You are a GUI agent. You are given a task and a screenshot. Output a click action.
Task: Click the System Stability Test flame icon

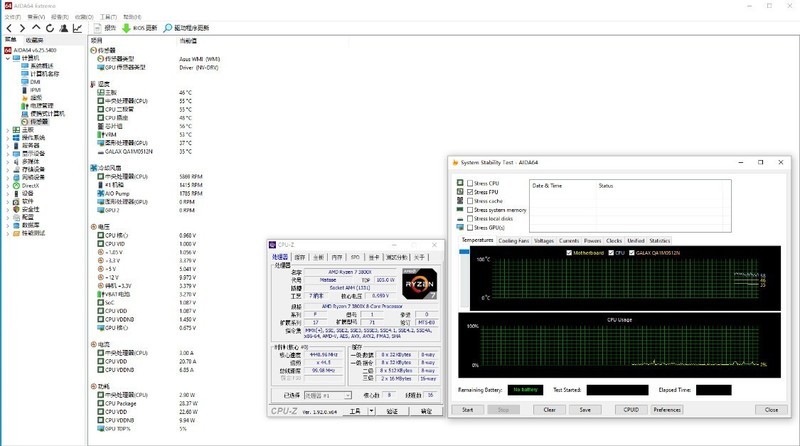pyautogui.click(x=455, y=162)
